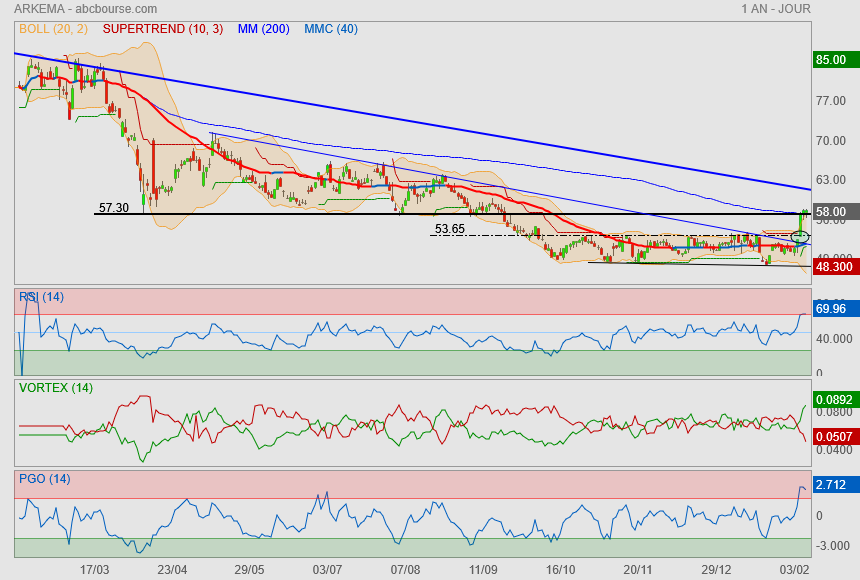Image resolution: width=860 pixels, height=580 pixels.
Task: Click the ARKEMA - abcbourse.com chart title
Action: 79,9
